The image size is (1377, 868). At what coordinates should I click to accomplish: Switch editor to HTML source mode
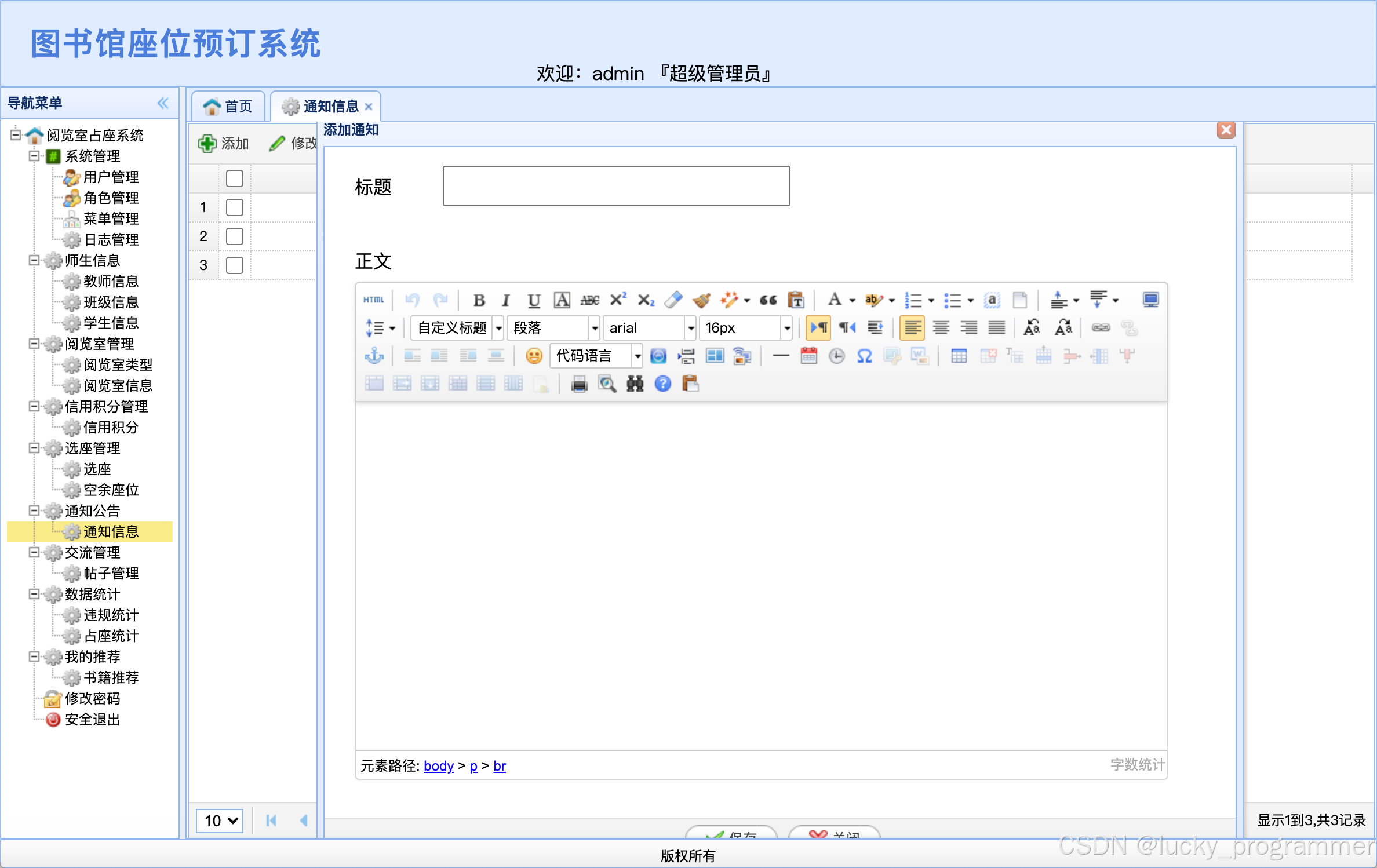[374, 300]
